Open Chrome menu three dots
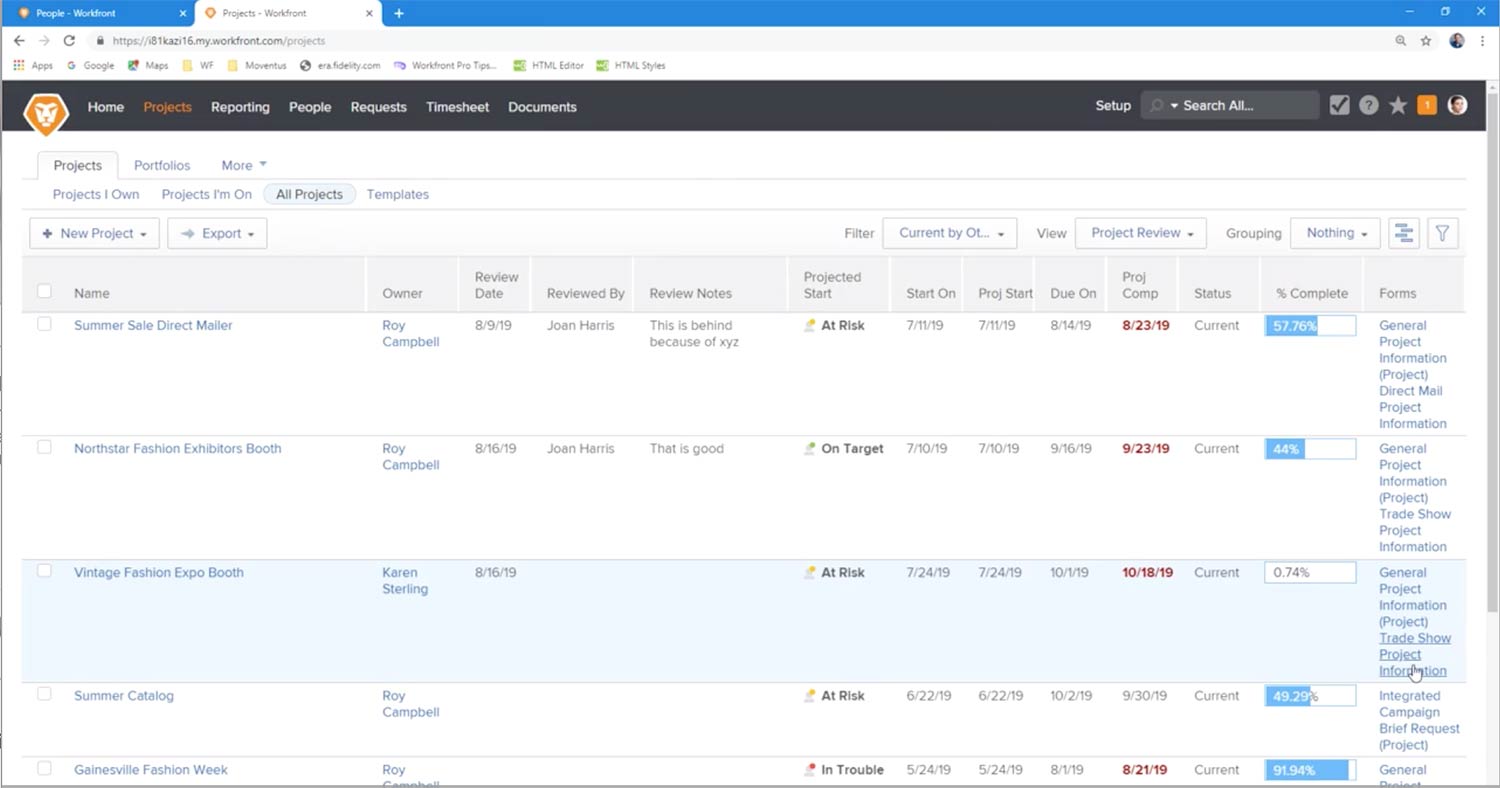The image size is (1500, 788). (x=1482, y=41)
